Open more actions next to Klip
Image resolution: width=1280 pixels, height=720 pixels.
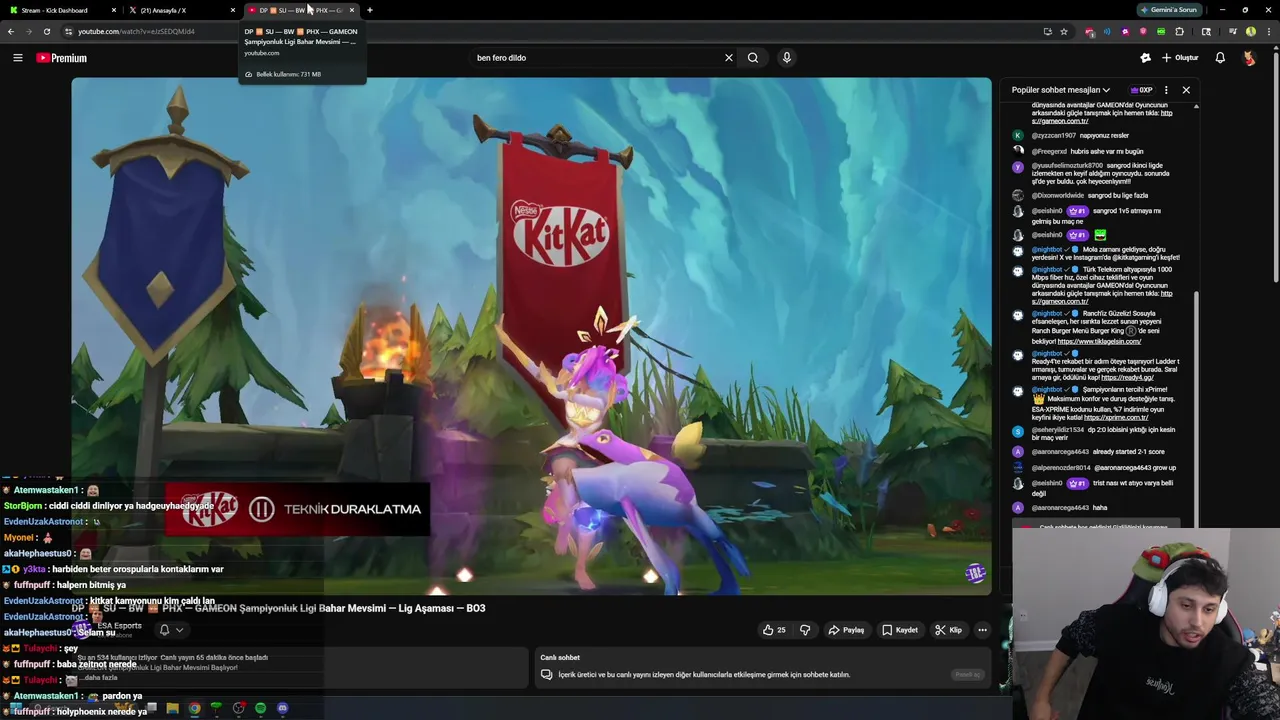tap(982, 630)
